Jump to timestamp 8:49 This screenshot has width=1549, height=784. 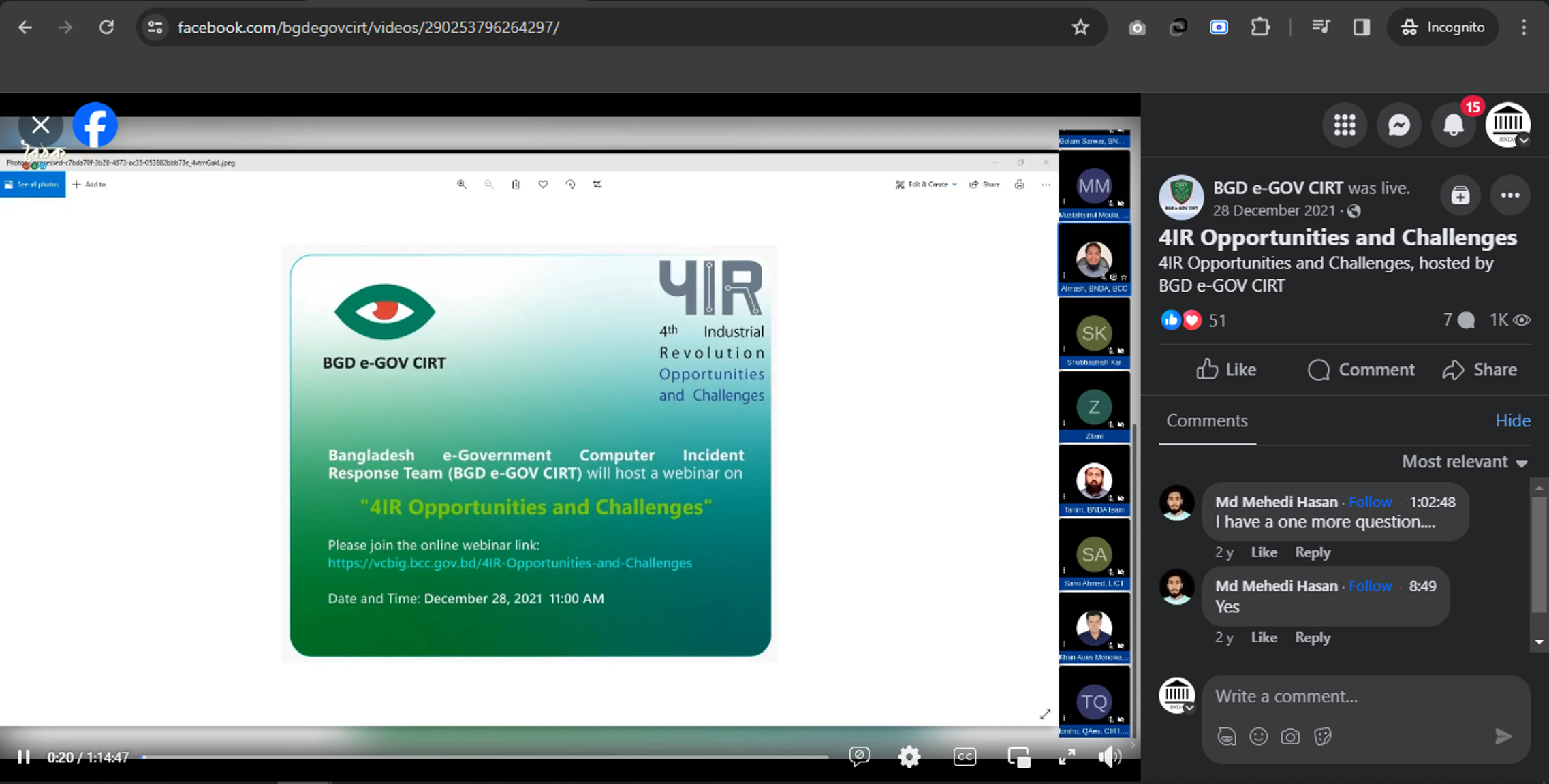pyautogui.click(x=1422, y=586)
